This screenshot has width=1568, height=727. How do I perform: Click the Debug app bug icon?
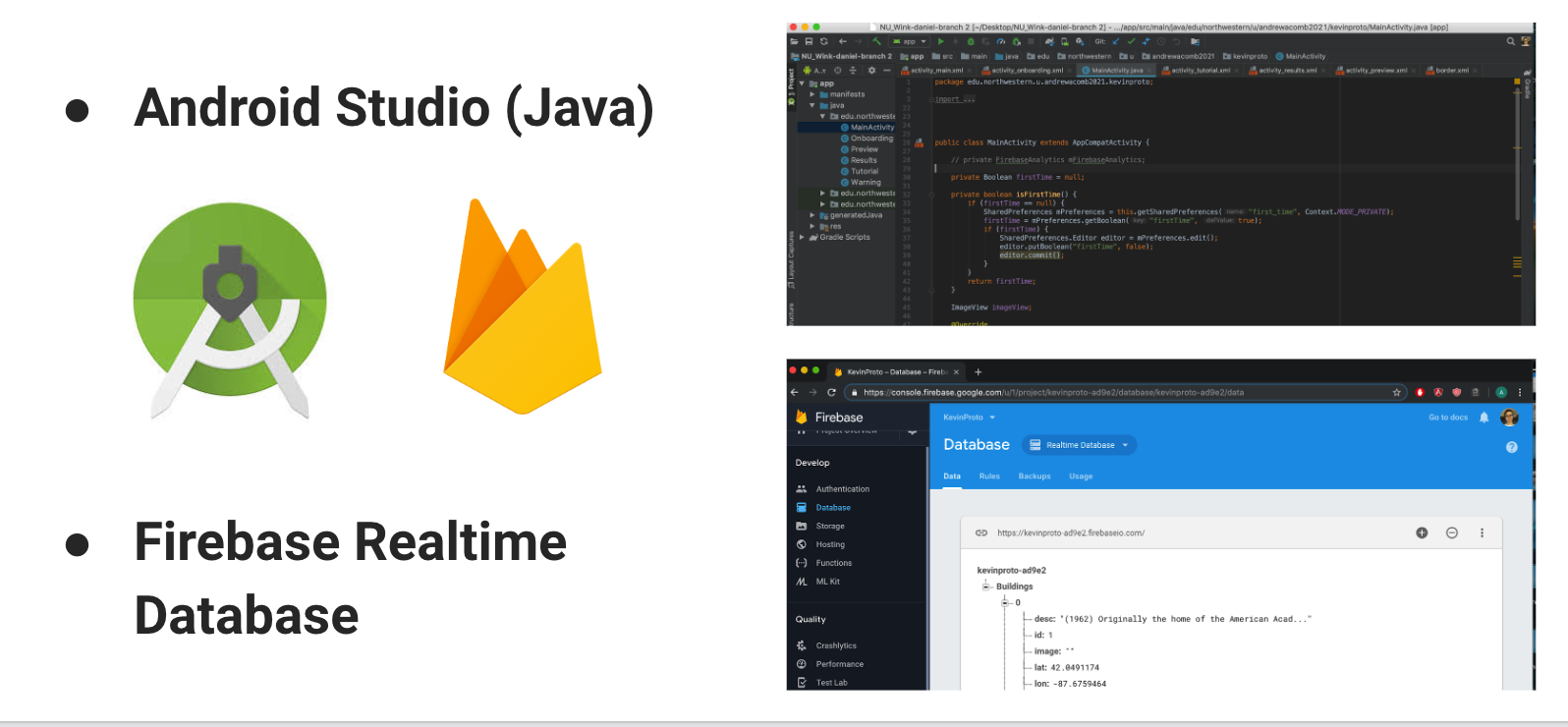click(x=971, y=41)
